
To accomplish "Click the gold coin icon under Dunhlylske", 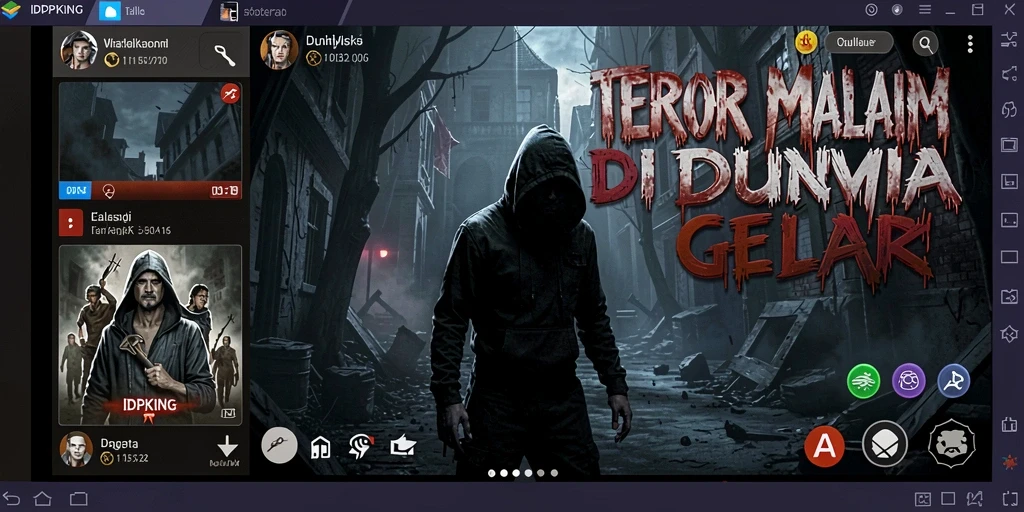I will coord(313,57).
